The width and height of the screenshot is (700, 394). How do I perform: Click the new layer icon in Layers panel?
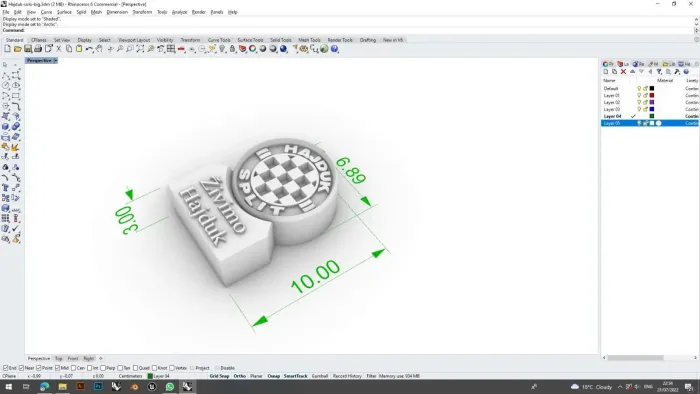click(606, 72)
